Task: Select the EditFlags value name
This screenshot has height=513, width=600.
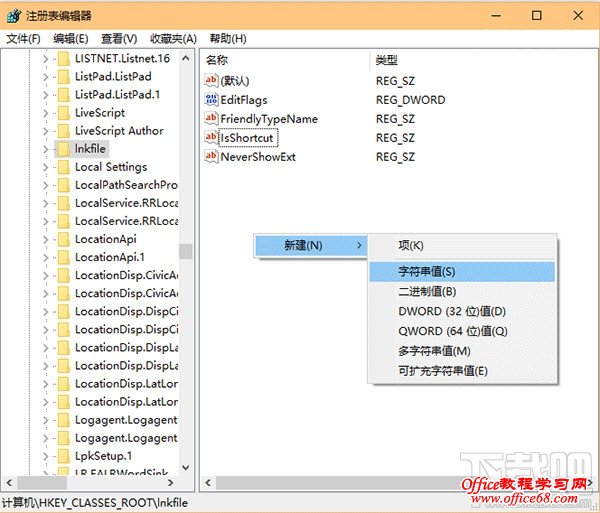Action: tap(244, 100)
